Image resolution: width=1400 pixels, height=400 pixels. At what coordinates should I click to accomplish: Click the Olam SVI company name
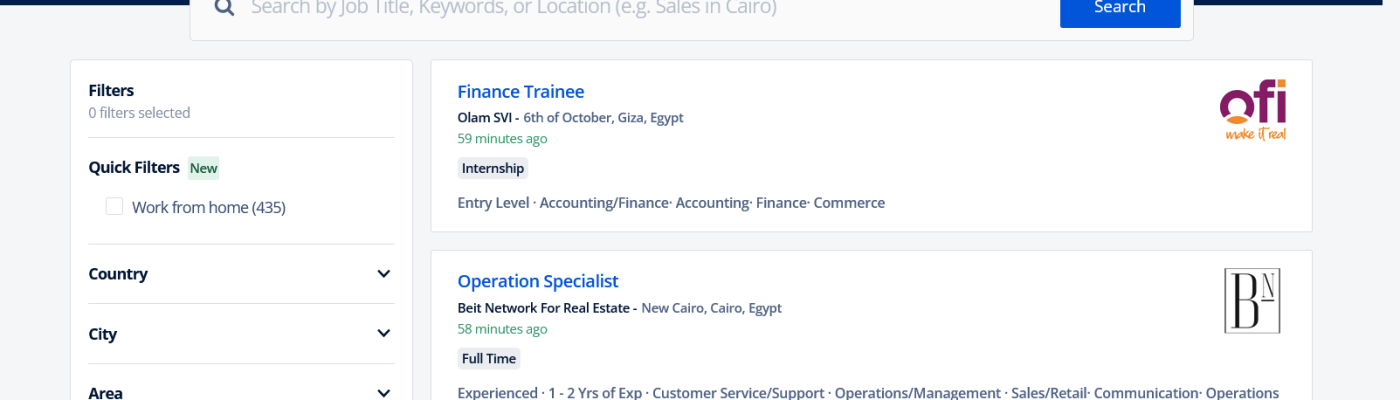pyautogui.click(x=484, y=117)
